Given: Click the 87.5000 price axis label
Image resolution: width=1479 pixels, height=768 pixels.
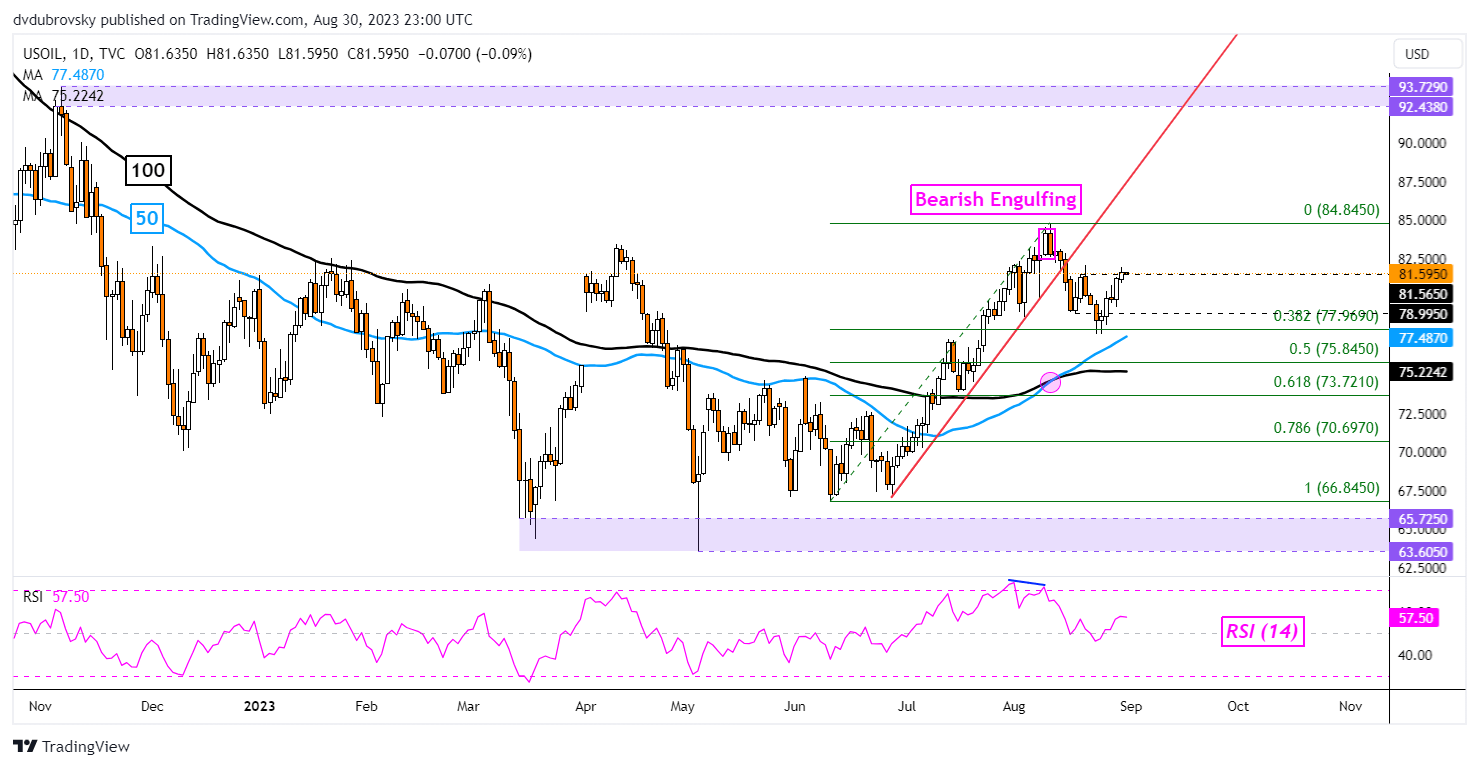Looking at the screenshot, I should pyautogui.click(x=1424, y=182).
